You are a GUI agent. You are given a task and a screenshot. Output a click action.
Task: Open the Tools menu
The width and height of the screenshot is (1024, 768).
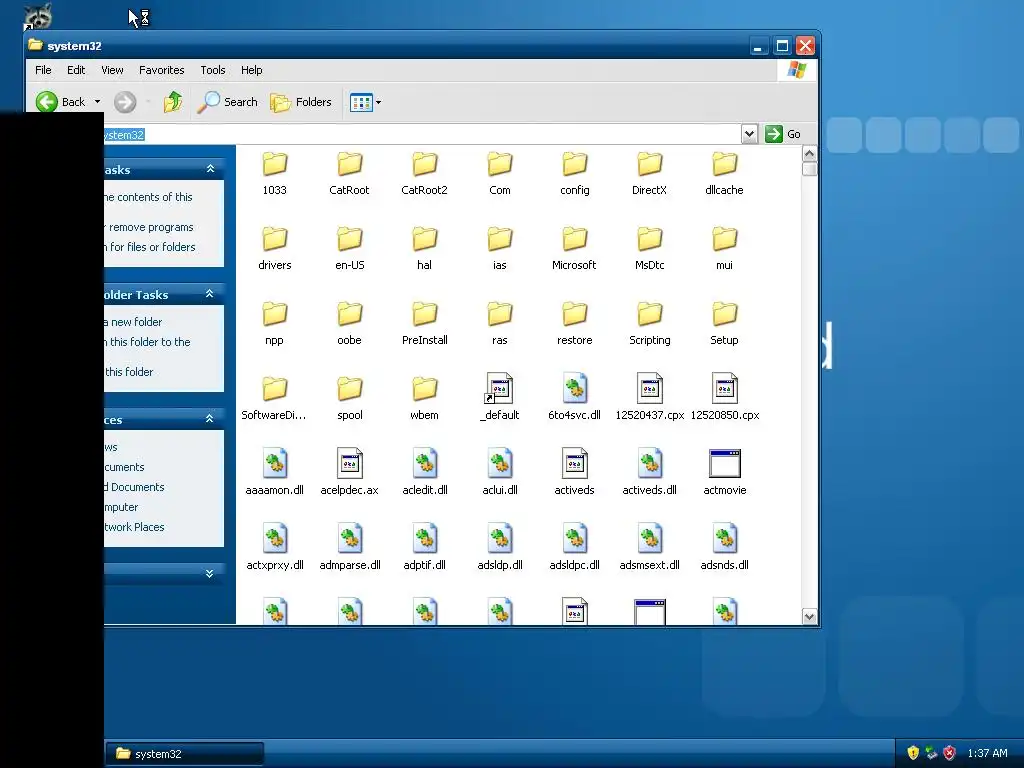click(x=213, y=70)
